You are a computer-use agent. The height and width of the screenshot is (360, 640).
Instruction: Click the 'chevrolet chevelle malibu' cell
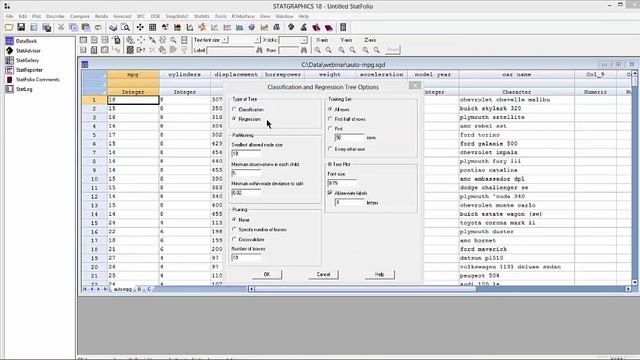tap(516, 100)
